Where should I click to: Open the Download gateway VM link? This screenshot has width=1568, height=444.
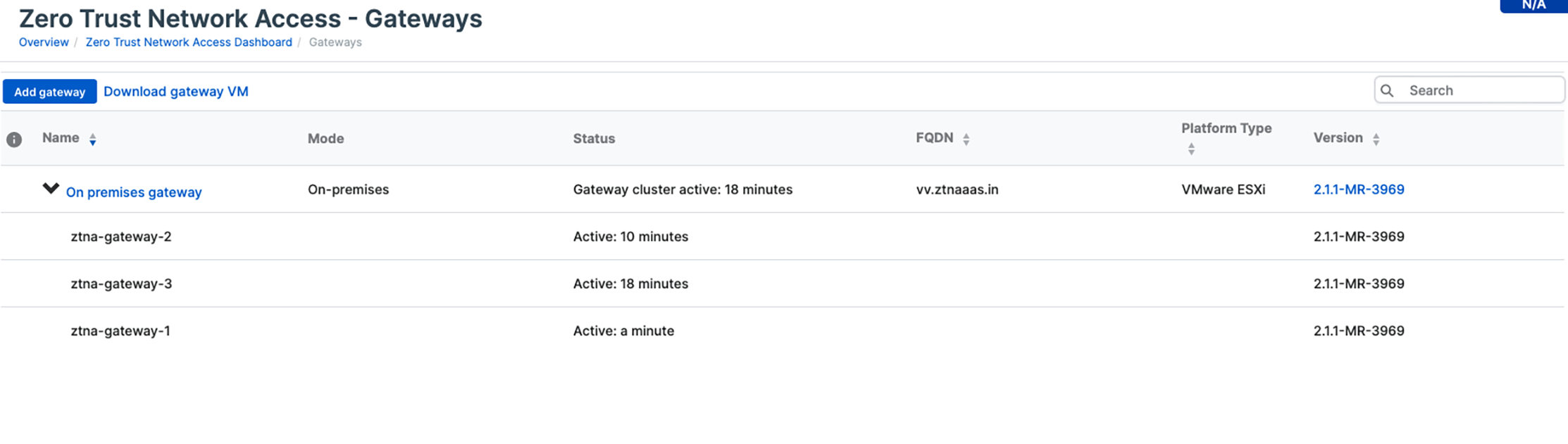(176, 92)
